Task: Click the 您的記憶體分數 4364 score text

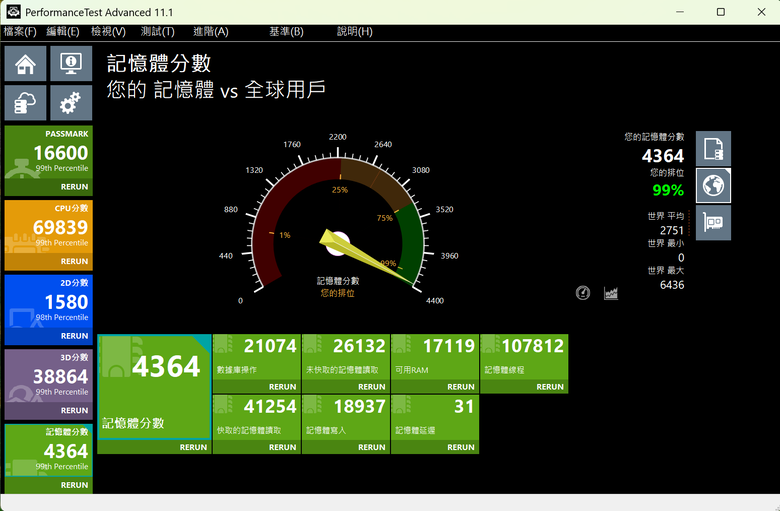Action: point(663,156)
